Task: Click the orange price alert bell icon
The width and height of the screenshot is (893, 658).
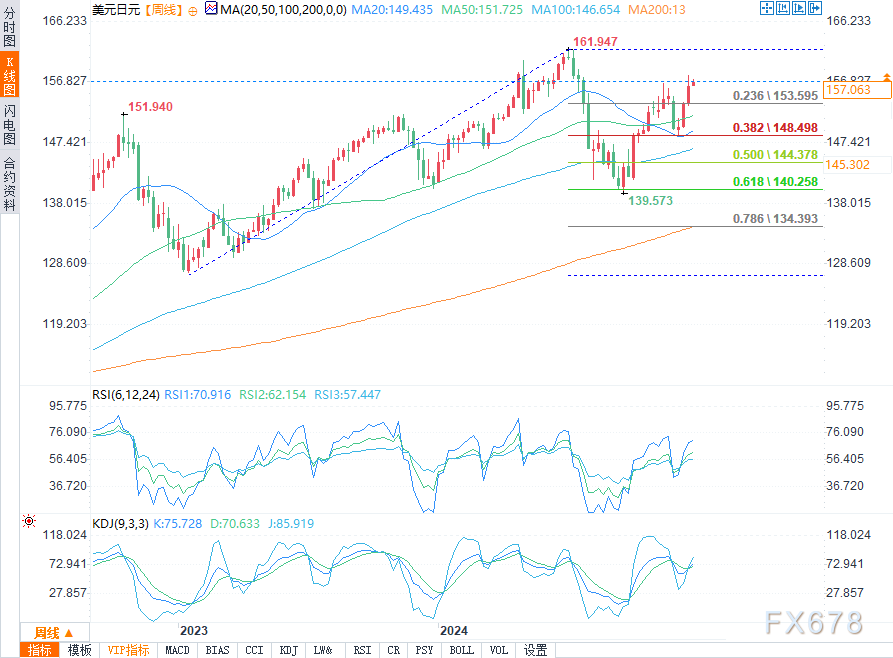Action: coord(887,76)
